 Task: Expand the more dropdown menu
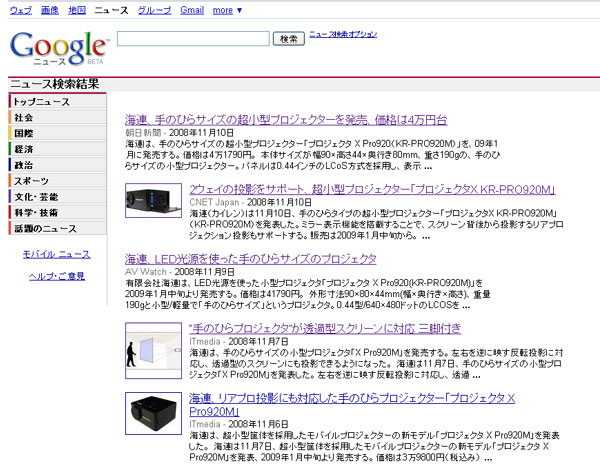(227, 10)
